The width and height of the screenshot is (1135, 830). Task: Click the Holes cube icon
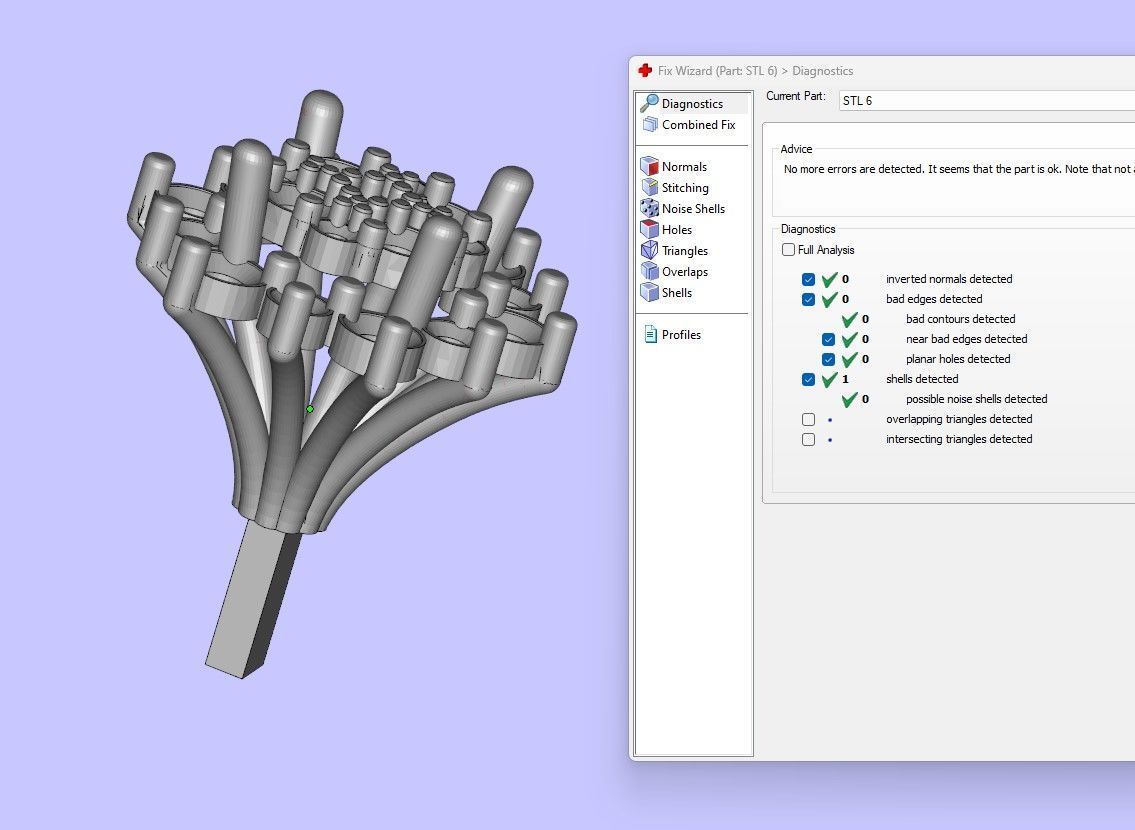point(649,229)
